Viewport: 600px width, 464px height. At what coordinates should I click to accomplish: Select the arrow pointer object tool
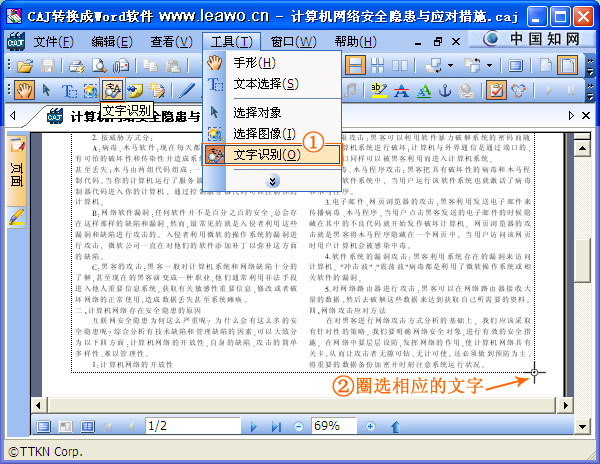(x=47, y=91)
